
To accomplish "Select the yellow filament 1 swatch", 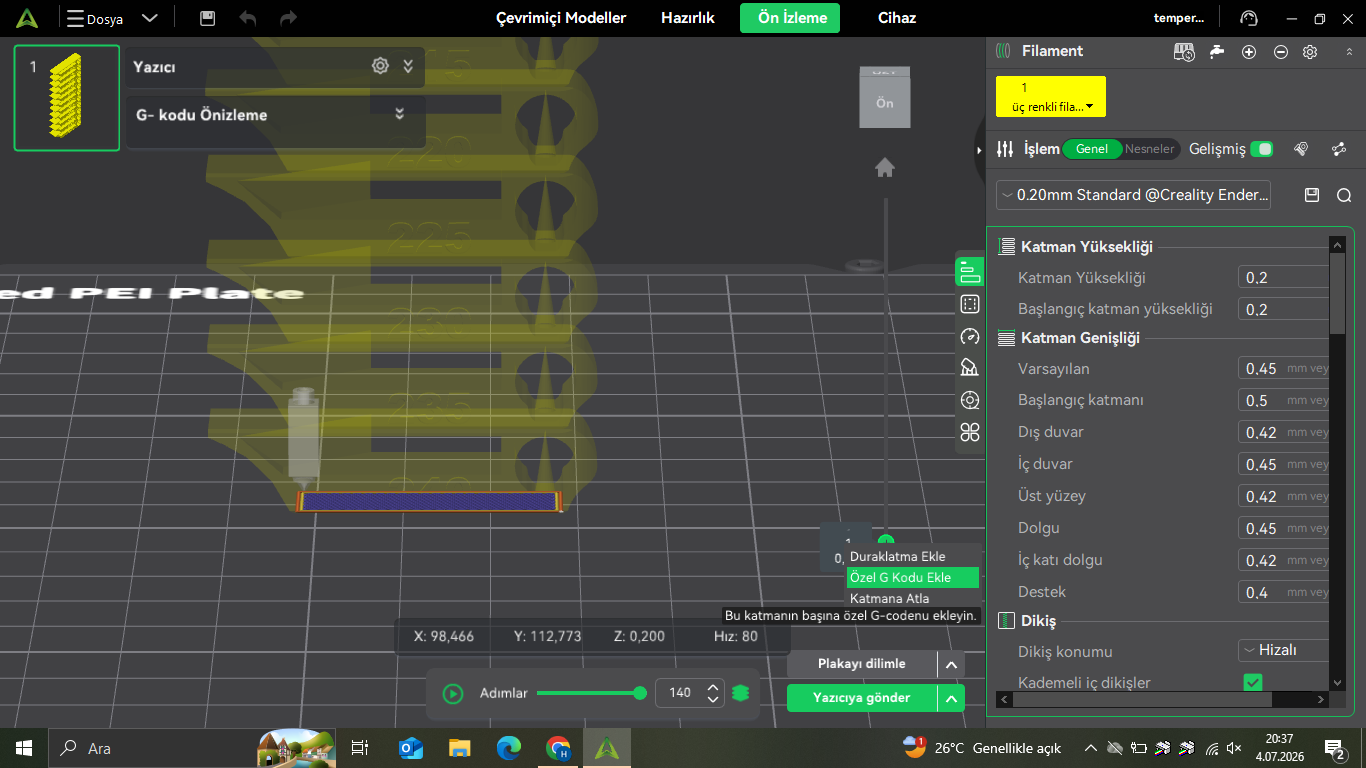I will tap(1051, 97).
